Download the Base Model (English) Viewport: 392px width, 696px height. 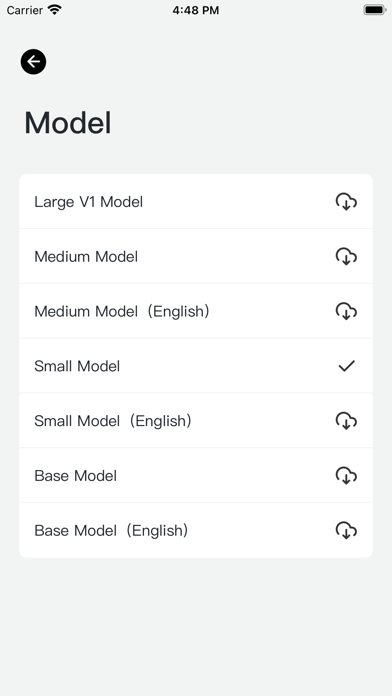(x=346, y=530)
